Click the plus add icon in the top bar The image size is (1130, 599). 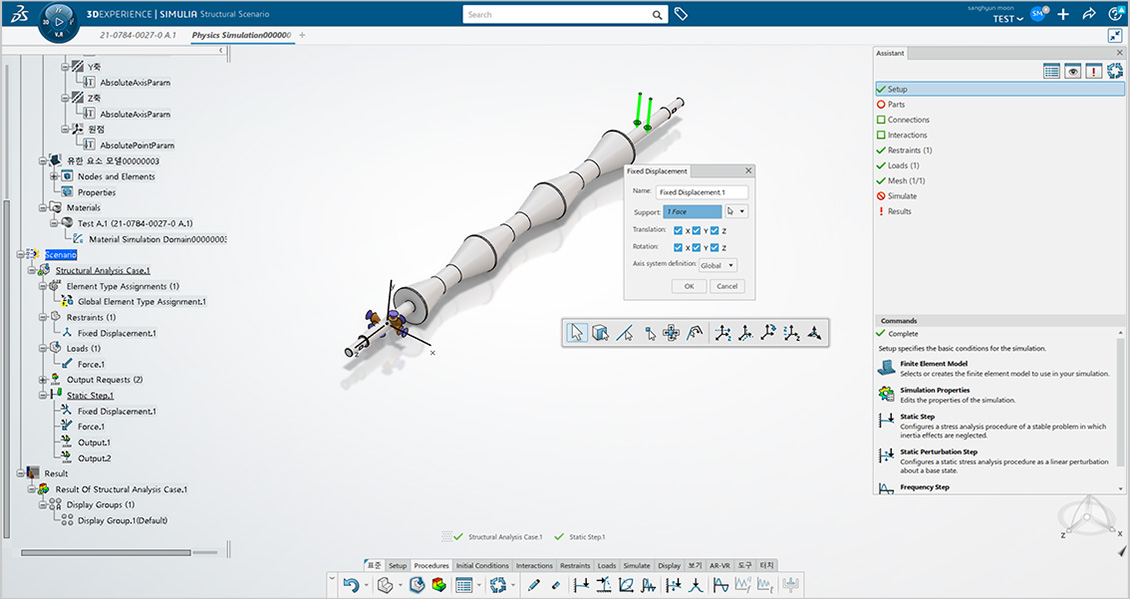click(x=1063, y=14)
